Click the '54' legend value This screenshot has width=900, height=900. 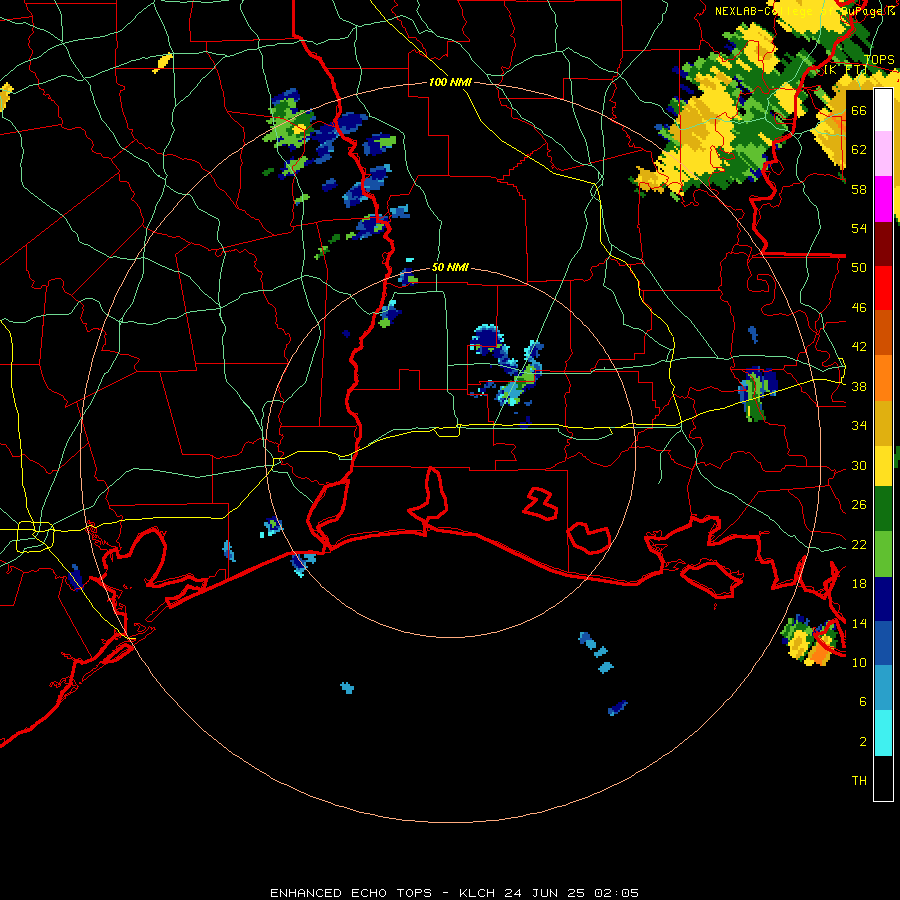(859, 228)
